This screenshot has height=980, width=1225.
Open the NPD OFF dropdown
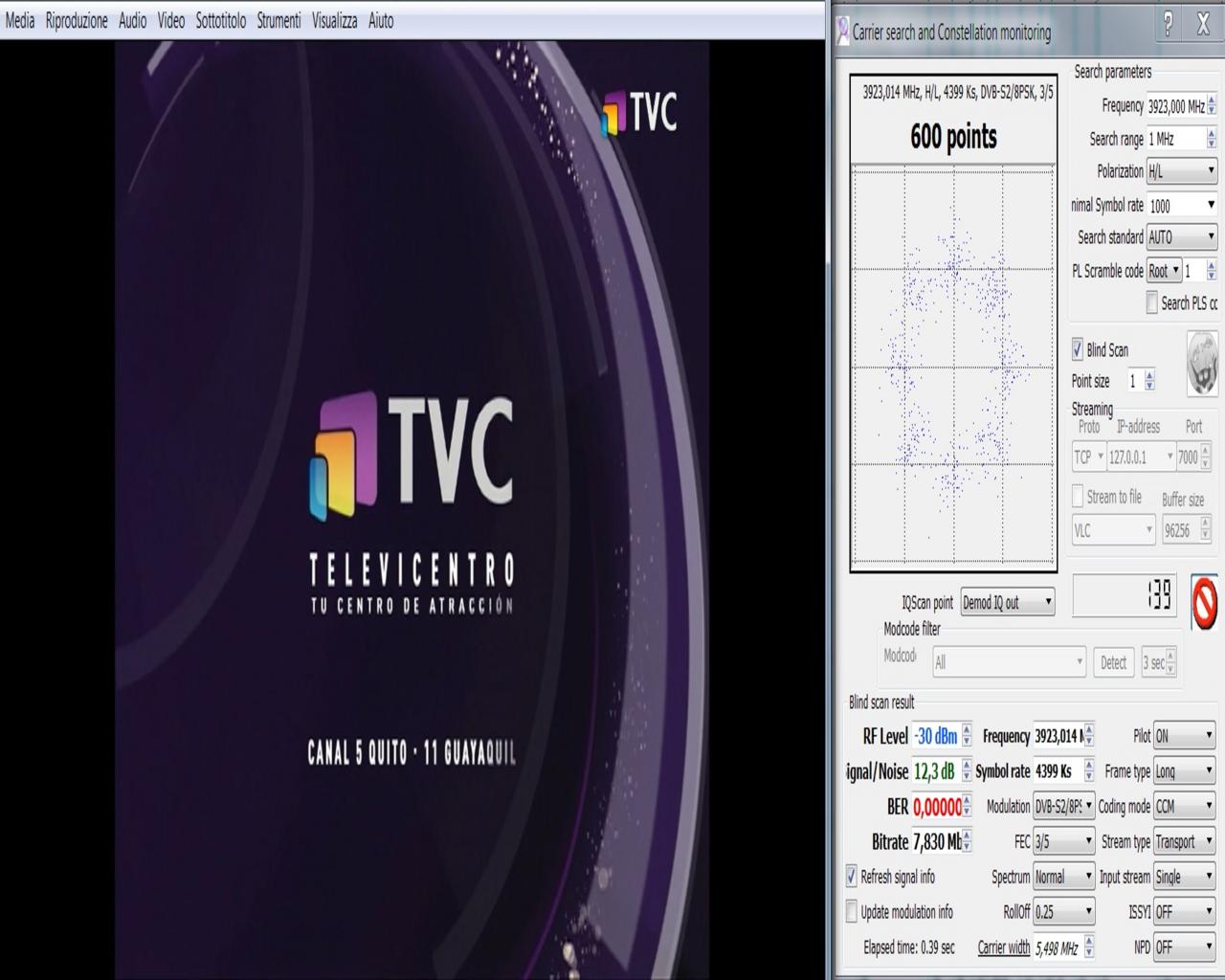click(1185, 947)
